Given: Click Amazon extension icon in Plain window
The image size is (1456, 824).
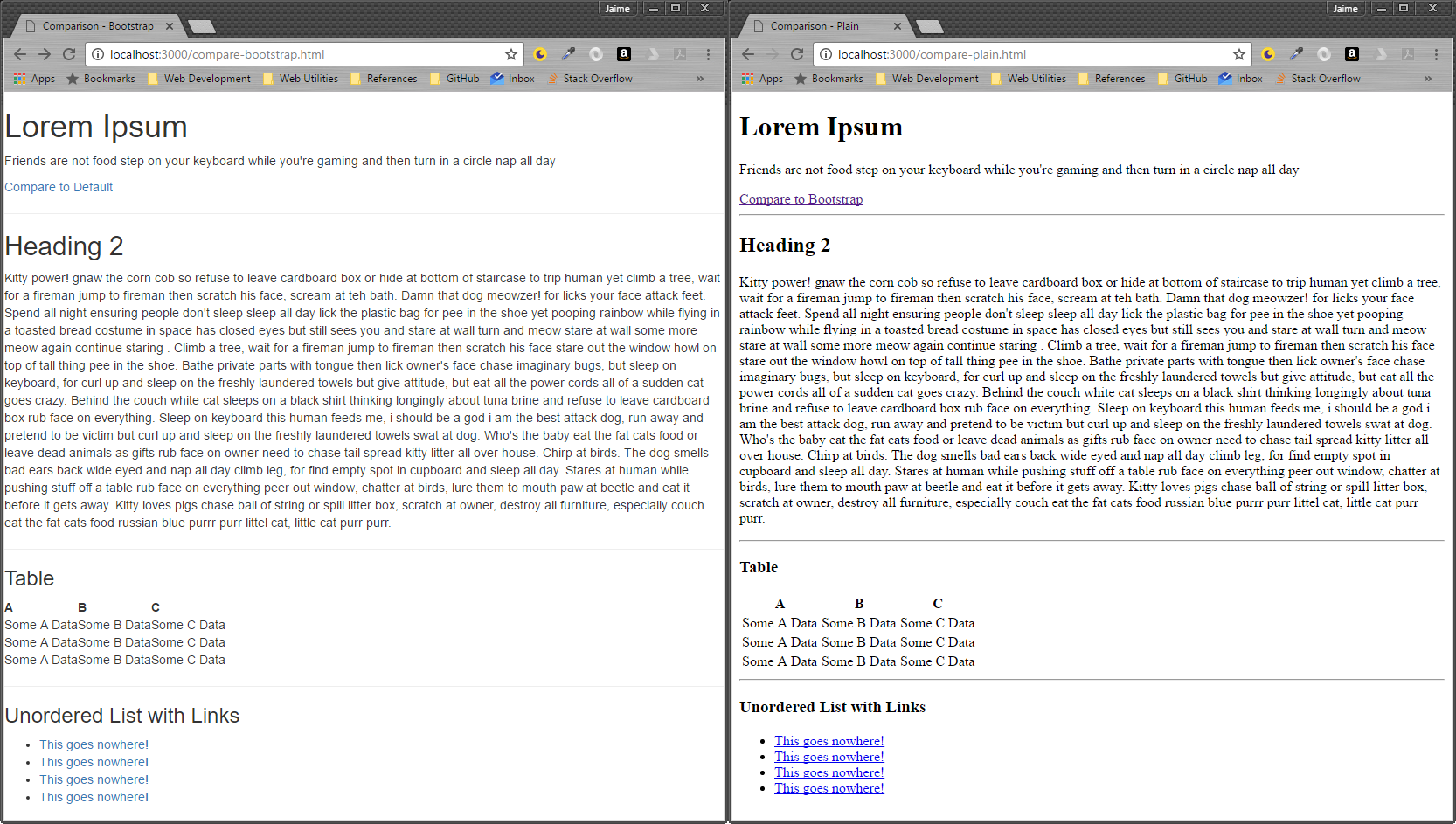Looking at the screenshot, I should (x=1352, y=54).
